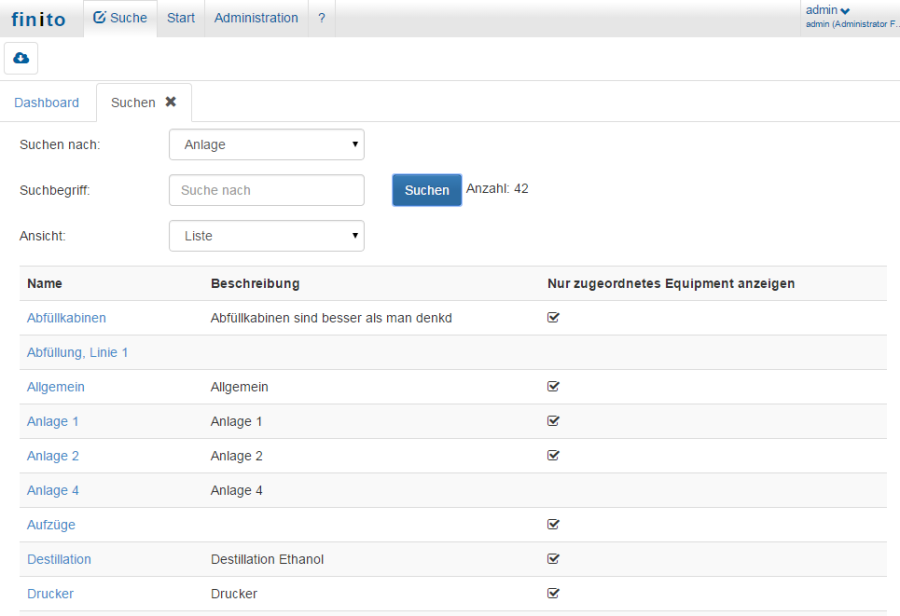Screen dimensions: 900x616
Task: Toggle checkbox in the Destillation row
Action: (553, 559)
